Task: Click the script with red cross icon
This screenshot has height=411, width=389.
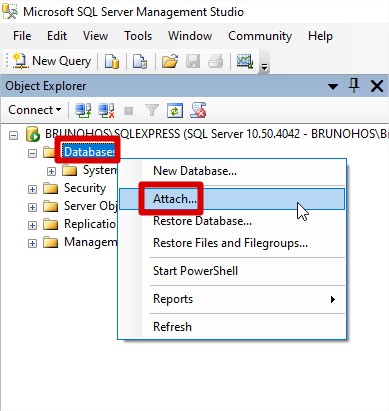Action: pos(198,110)
